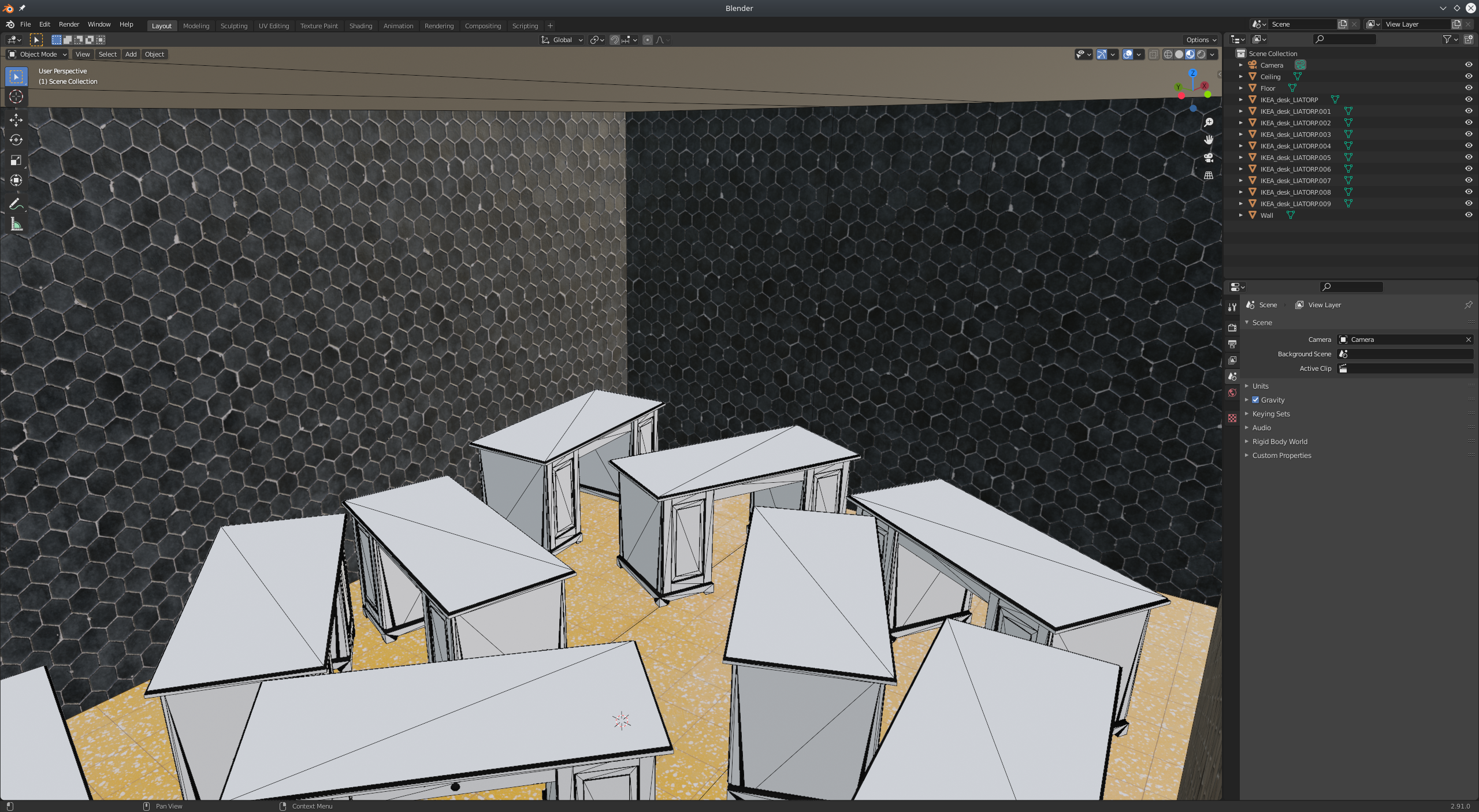Open the Object Mode dropdown

[36, 54]
